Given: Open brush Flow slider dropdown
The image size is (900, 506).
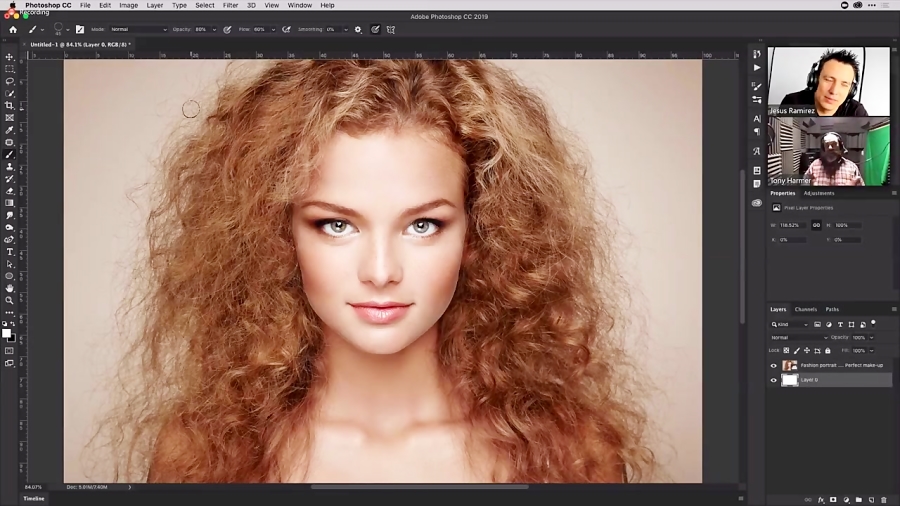Looking at the screenshot, I should [x=273, y=29].
